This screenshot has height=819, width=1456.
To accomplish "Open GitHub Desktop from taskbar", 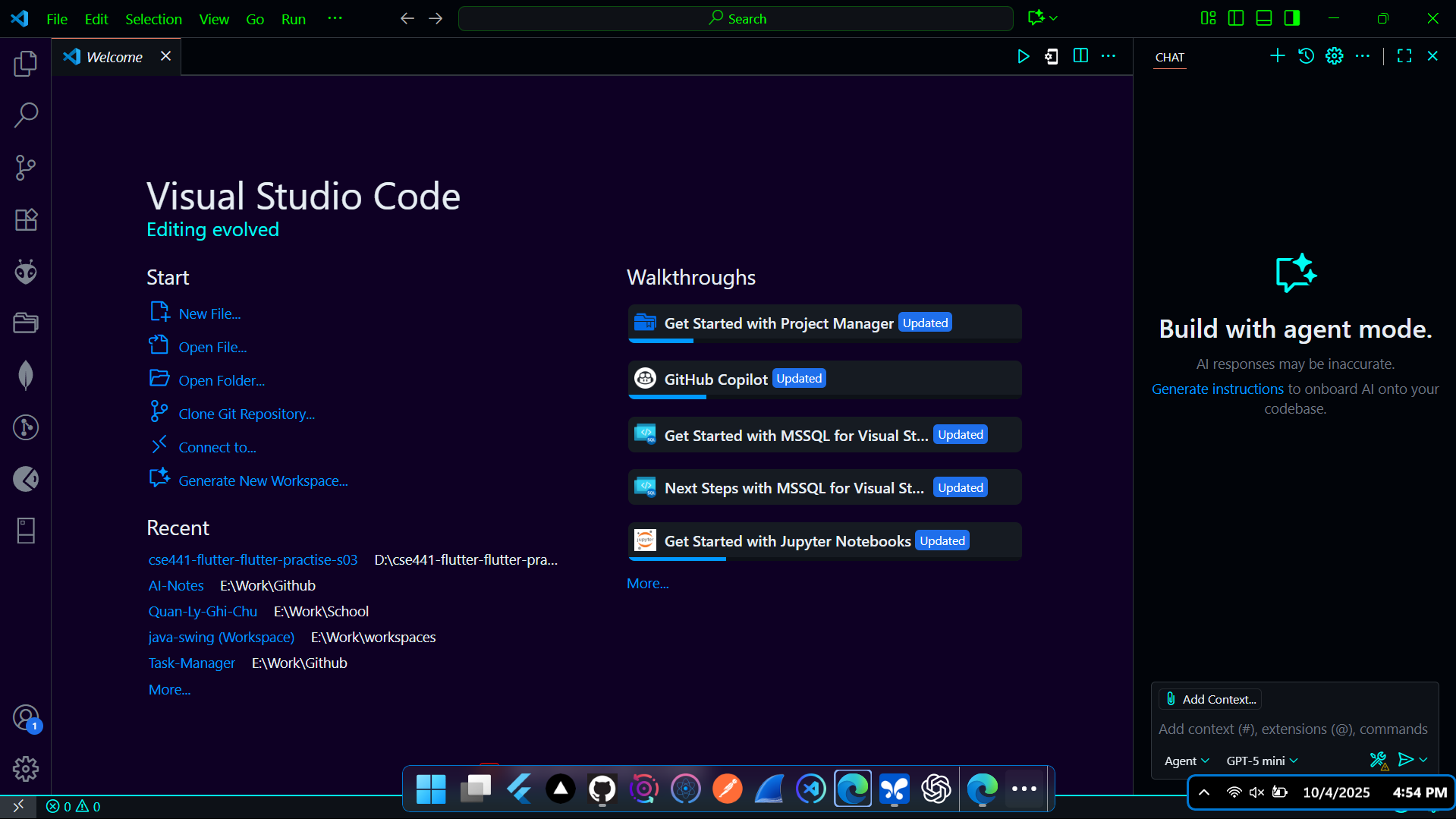I will tap(602, 789).
